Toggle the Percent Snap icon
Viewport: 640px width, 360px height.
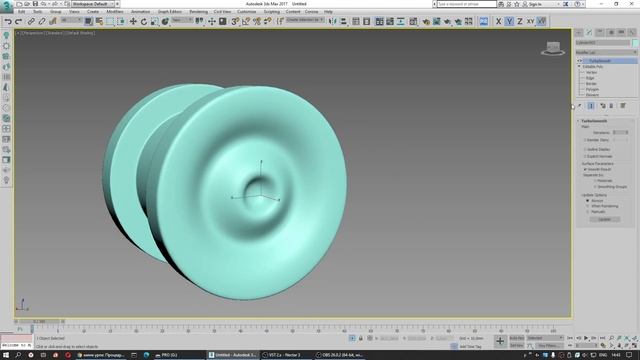pos(257,21)
